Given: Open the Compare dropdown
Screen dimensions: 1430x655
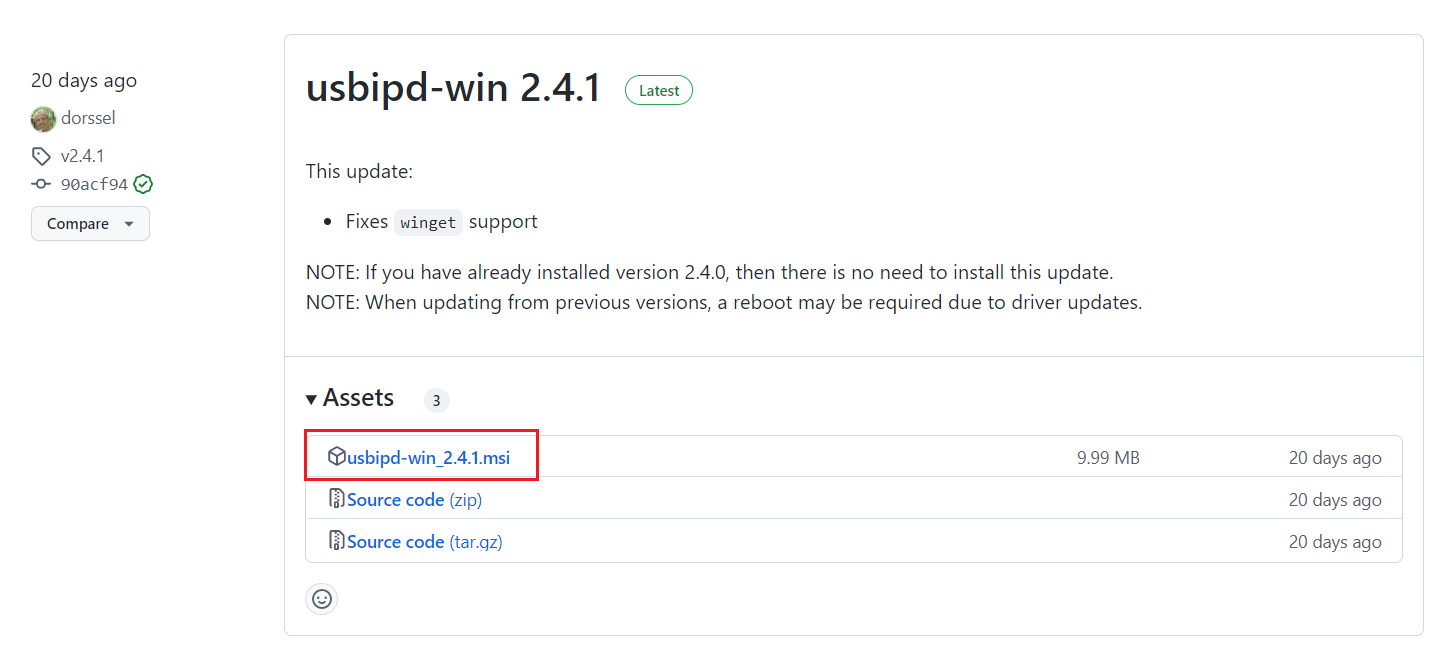Looking at the screenshot, I should click(x=90, y=224).
